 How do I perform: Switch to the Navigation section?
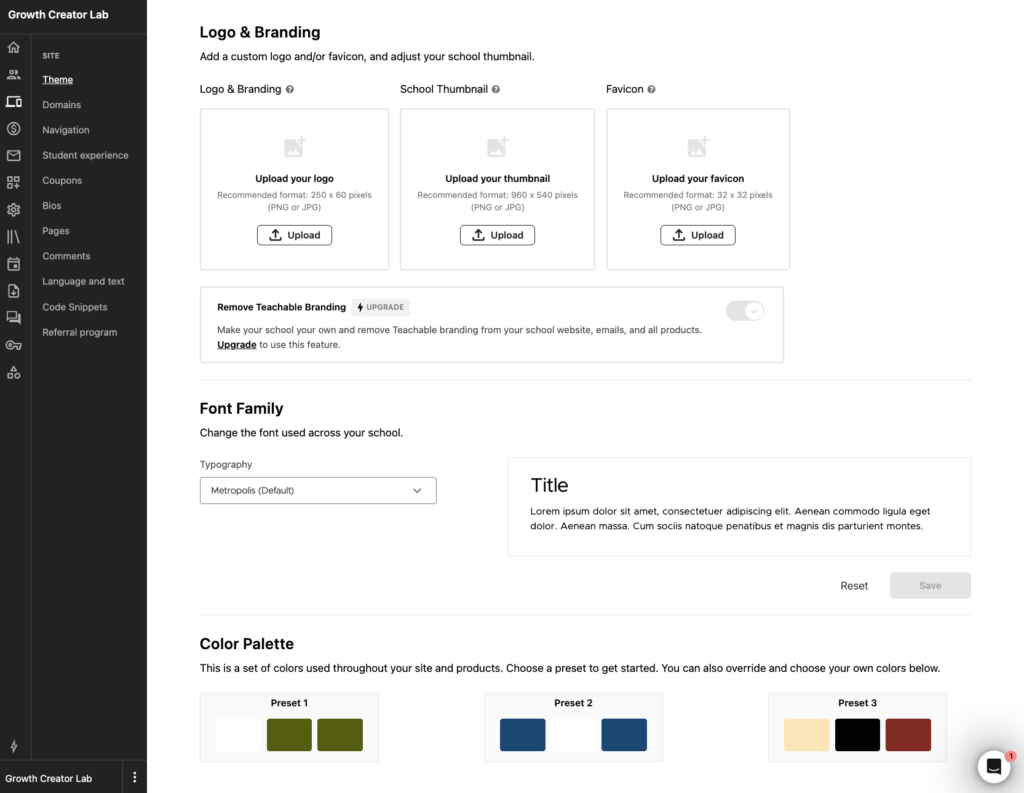(x=65, y=129)
